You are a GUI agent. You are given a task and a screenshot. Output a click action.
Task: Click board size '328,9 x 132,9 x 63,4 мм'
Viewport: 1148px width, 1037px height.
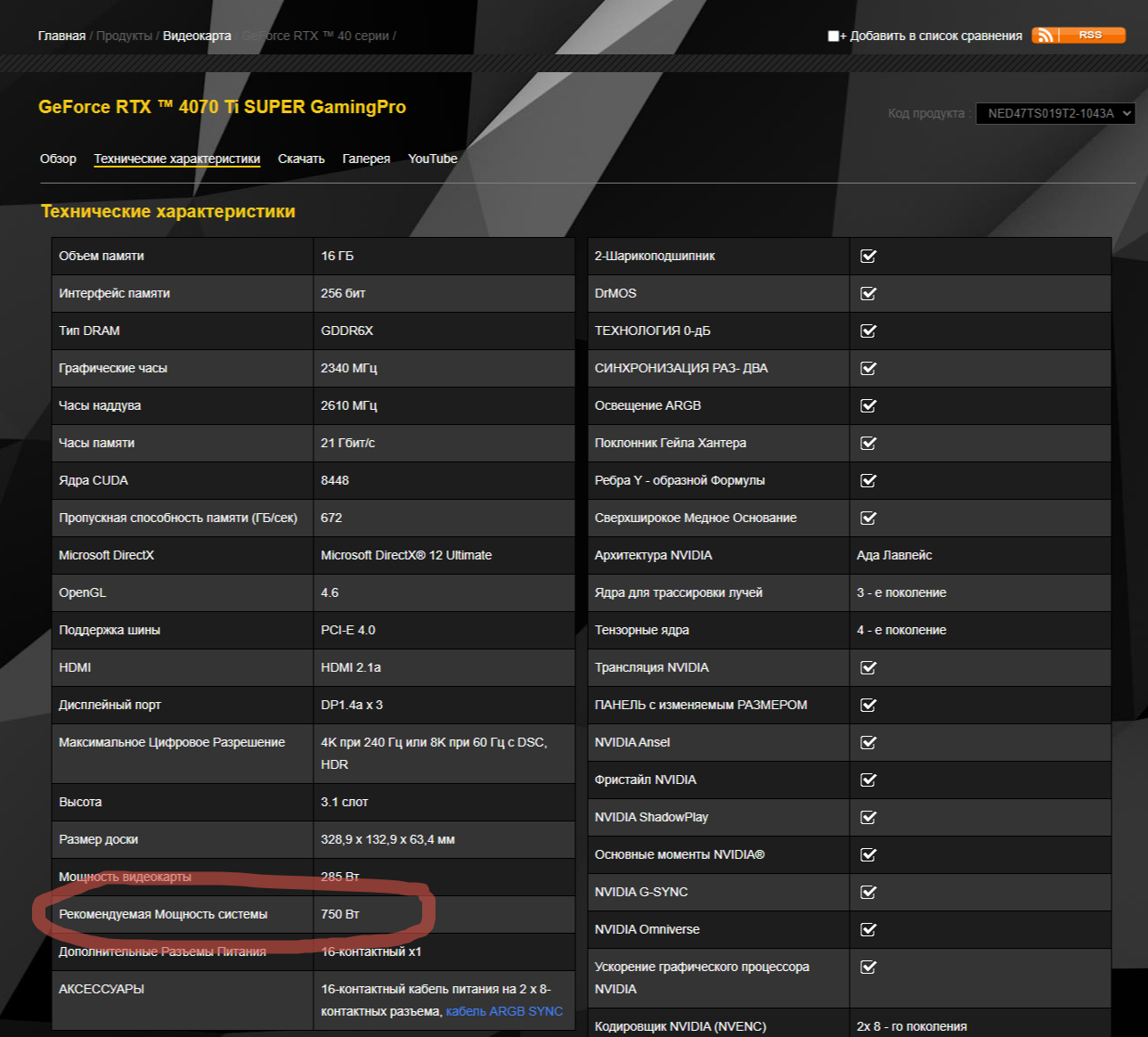[x=387, y=839]
